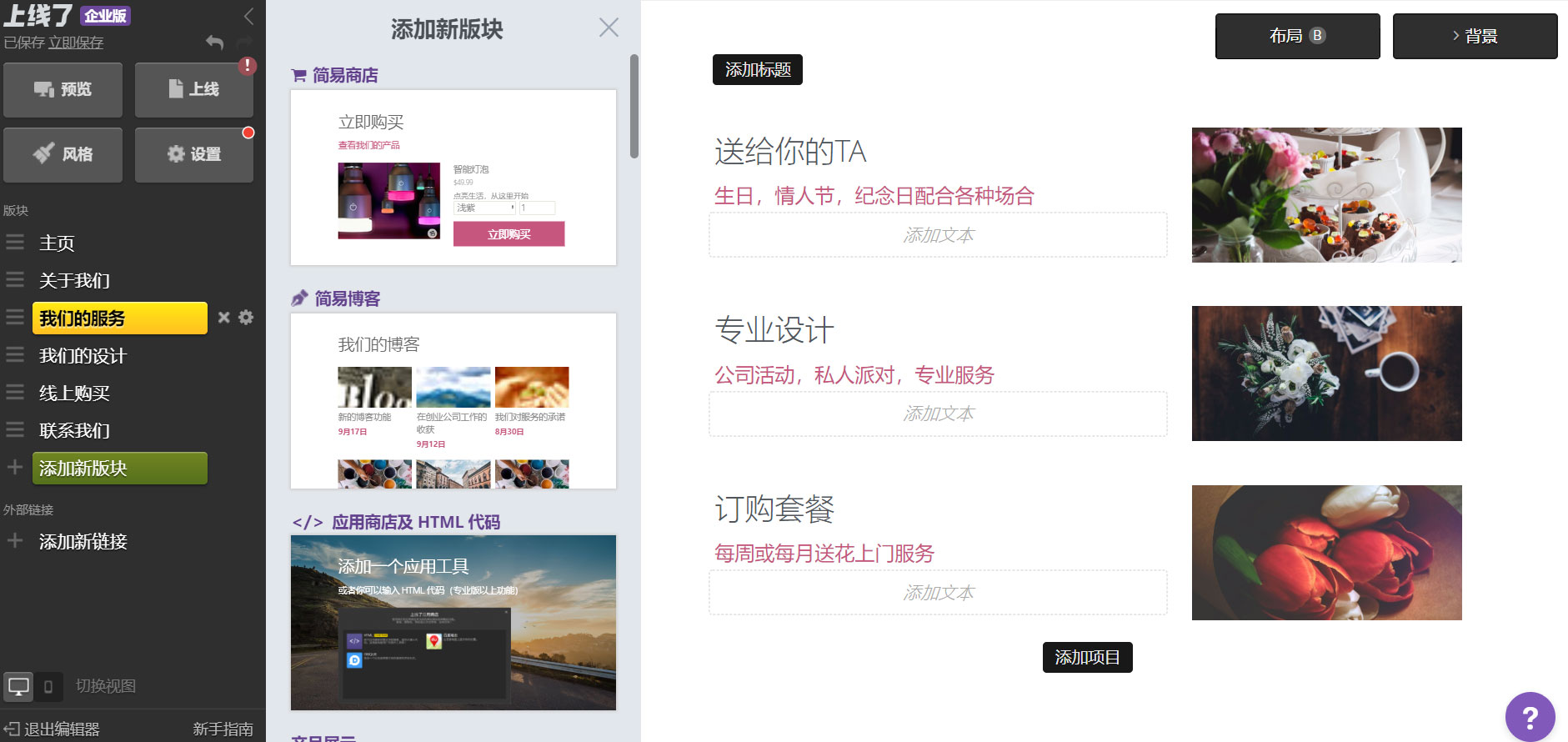Click the 企业版 badge
Image resolution: width=1568 pixels, height=742 pixels.
click(105, 16)
